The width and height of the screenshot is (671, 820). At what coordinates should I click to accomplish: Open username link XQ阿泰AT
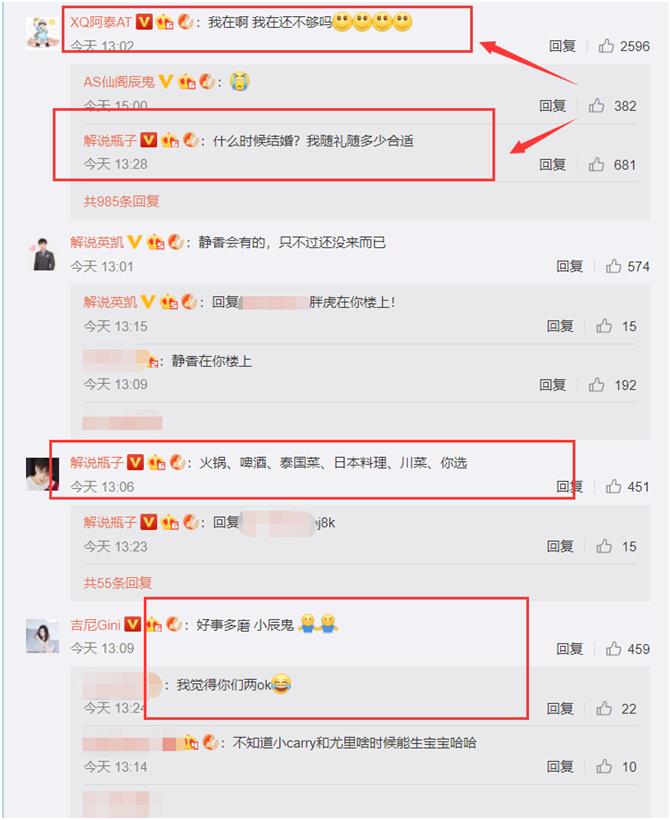[x=100, y=22]
